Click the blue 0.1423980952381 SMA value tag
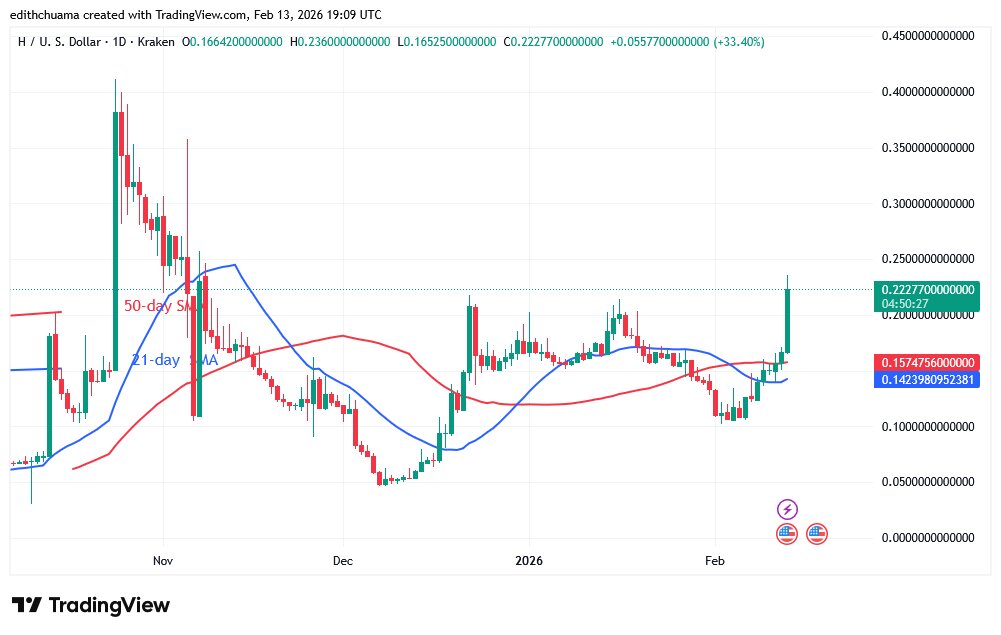1001x635 pixels. click(x=926, y=380)
